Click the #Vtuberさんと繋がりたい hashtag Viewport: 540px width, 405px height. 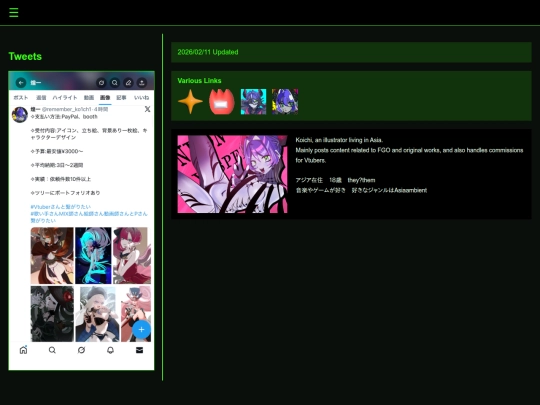coord(61,207)
